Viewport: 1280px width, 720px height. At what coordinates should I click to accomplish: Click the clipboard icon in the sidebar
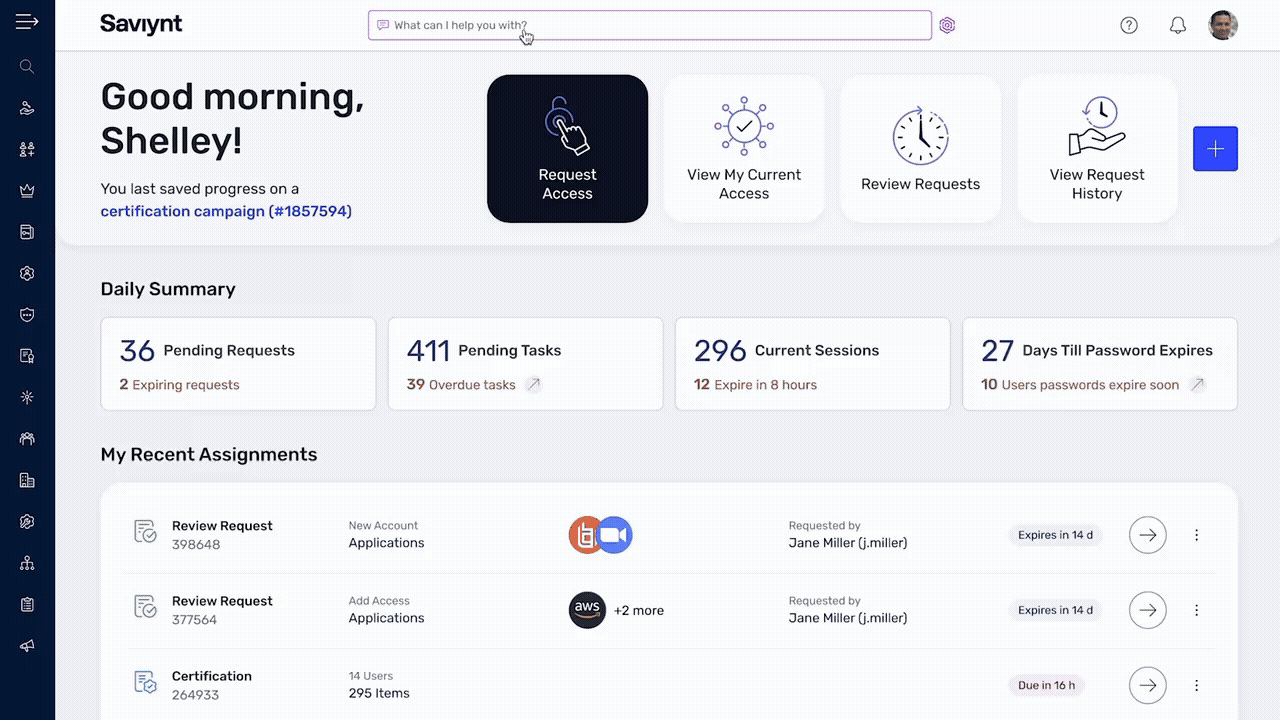[x=26, y=604]
